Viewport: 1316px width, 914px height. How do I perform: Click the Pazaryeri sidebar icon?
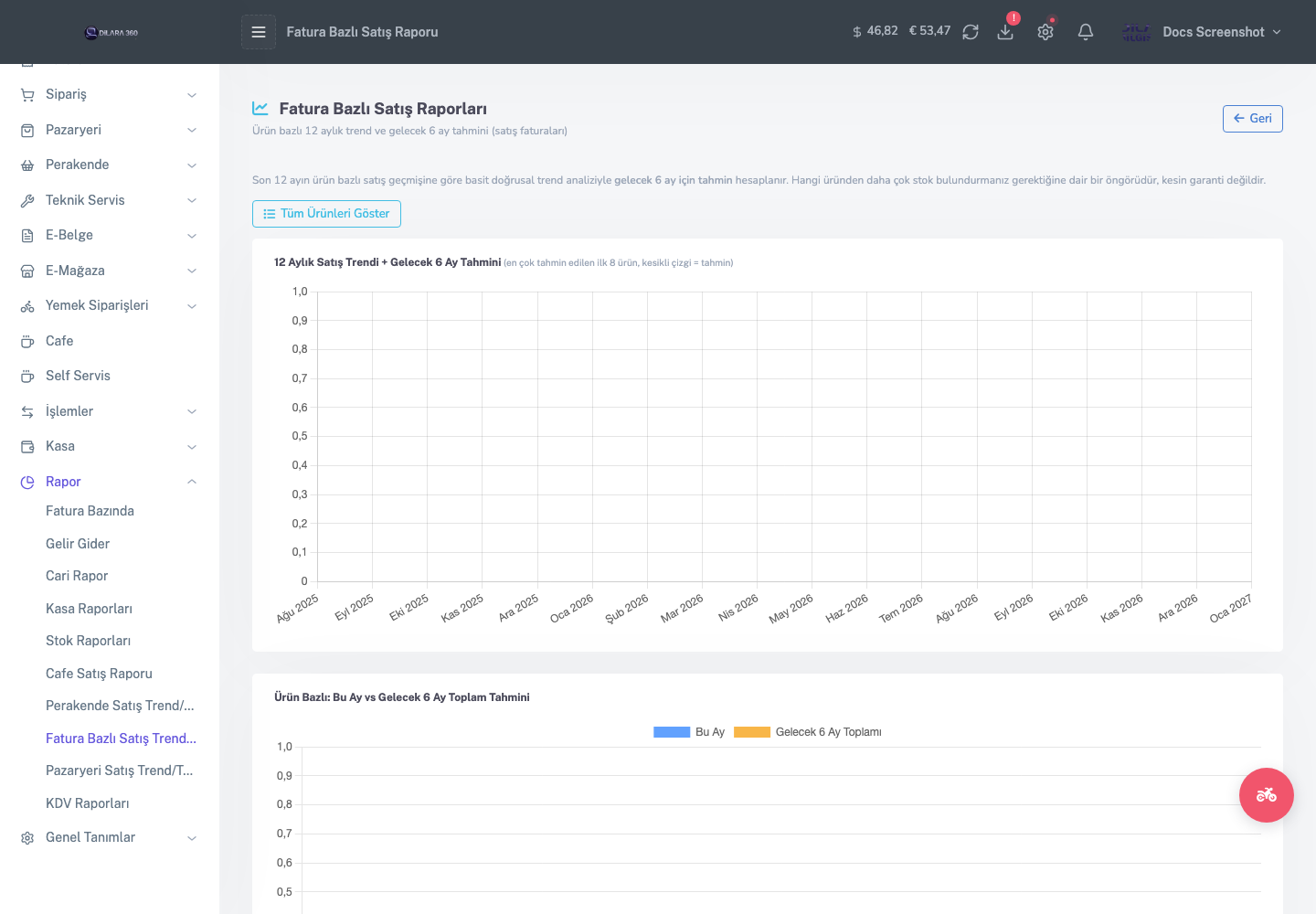pyautogui.click(x=27, y=130)
